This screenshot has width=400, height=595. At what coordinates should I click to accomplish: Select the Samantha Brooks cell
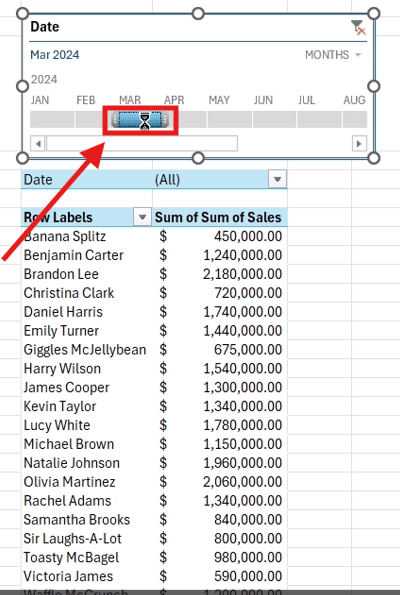click(87, 519)
